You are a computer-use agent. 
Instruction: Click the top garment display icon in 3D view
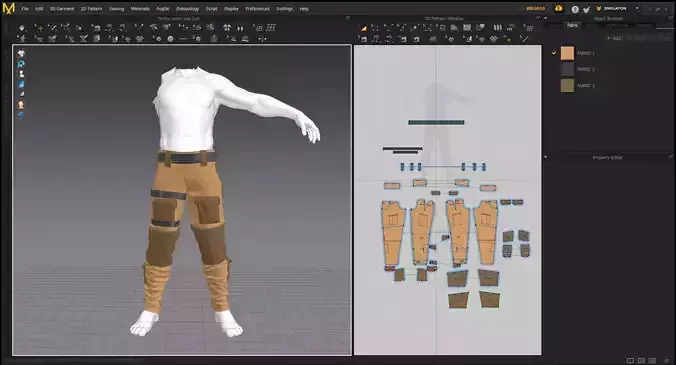pyautogui.click(x=21, y=53)
